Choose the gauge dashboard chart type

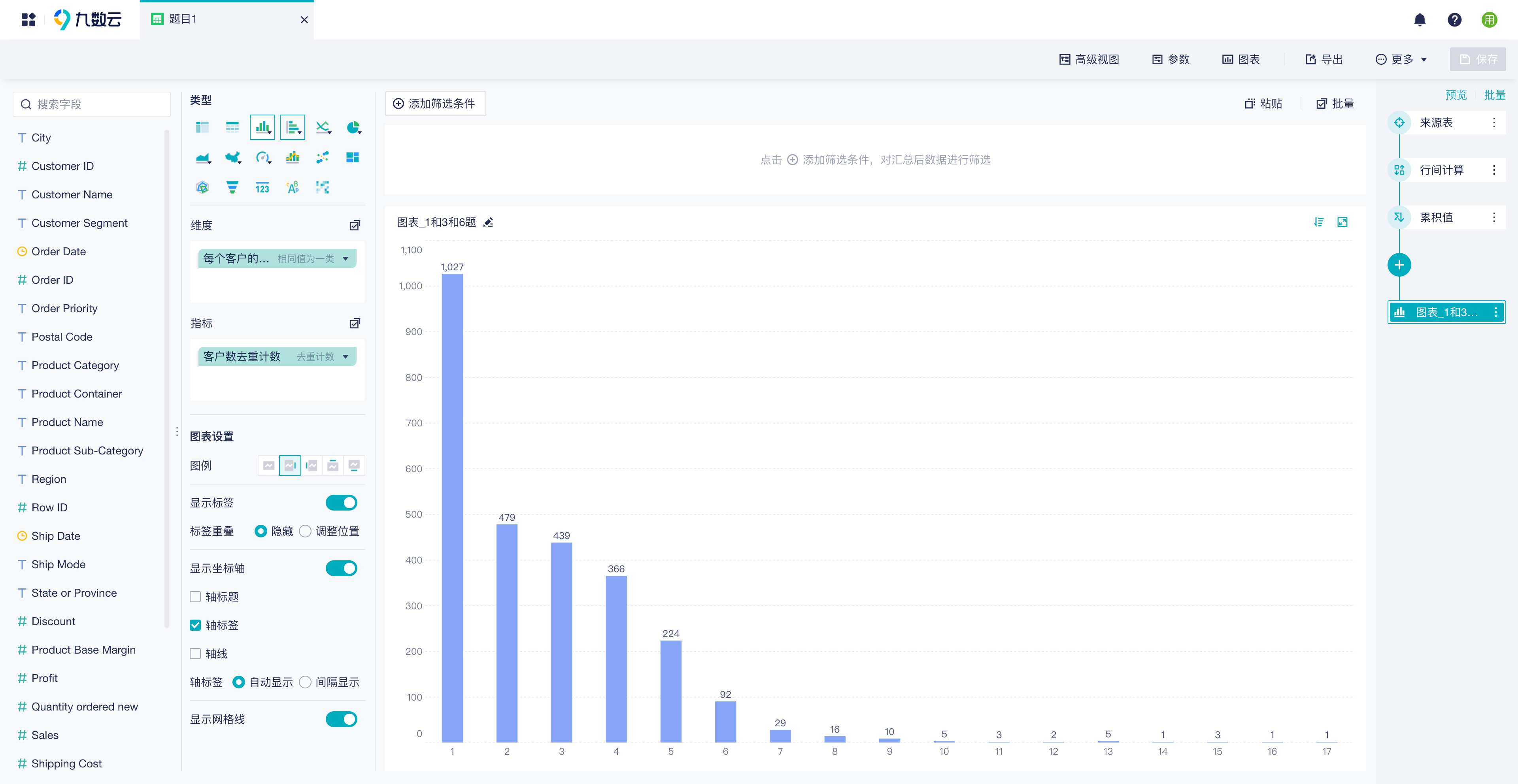263,157
